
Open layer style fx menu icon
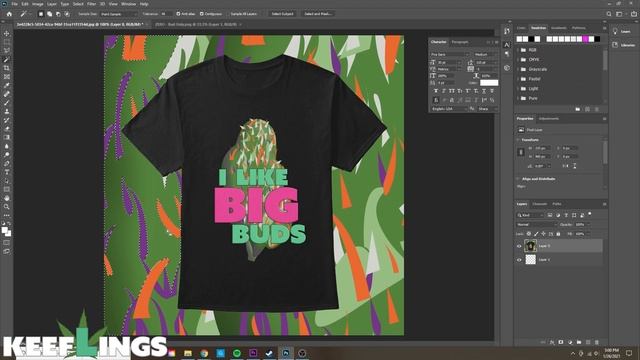(552, 342)
